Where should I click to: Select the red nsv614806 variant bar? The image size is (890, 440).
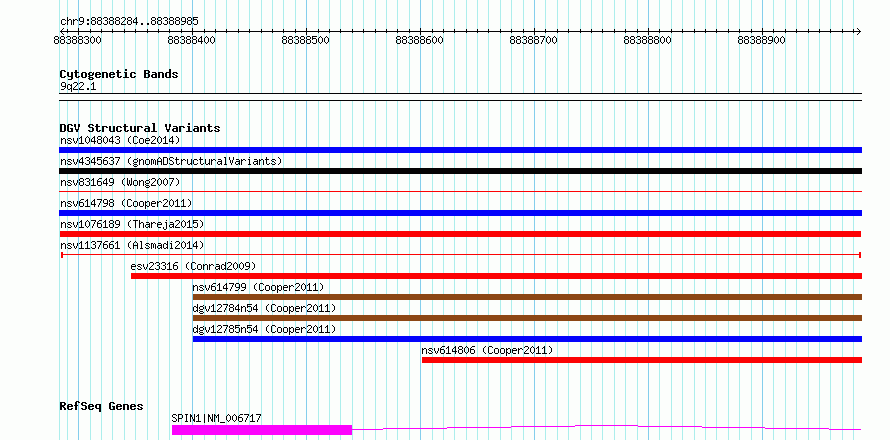click(642, 360)
